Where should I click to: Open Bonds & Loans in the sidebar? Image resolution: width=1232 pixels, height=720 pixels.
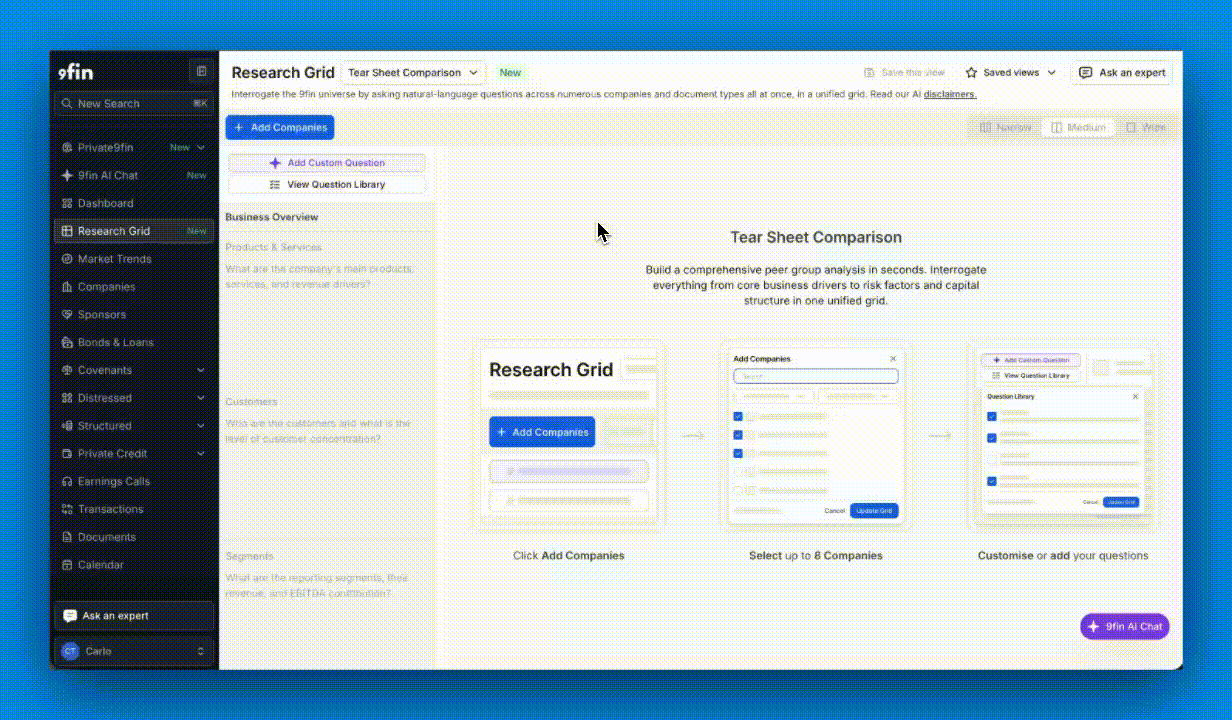coord(134,342)
